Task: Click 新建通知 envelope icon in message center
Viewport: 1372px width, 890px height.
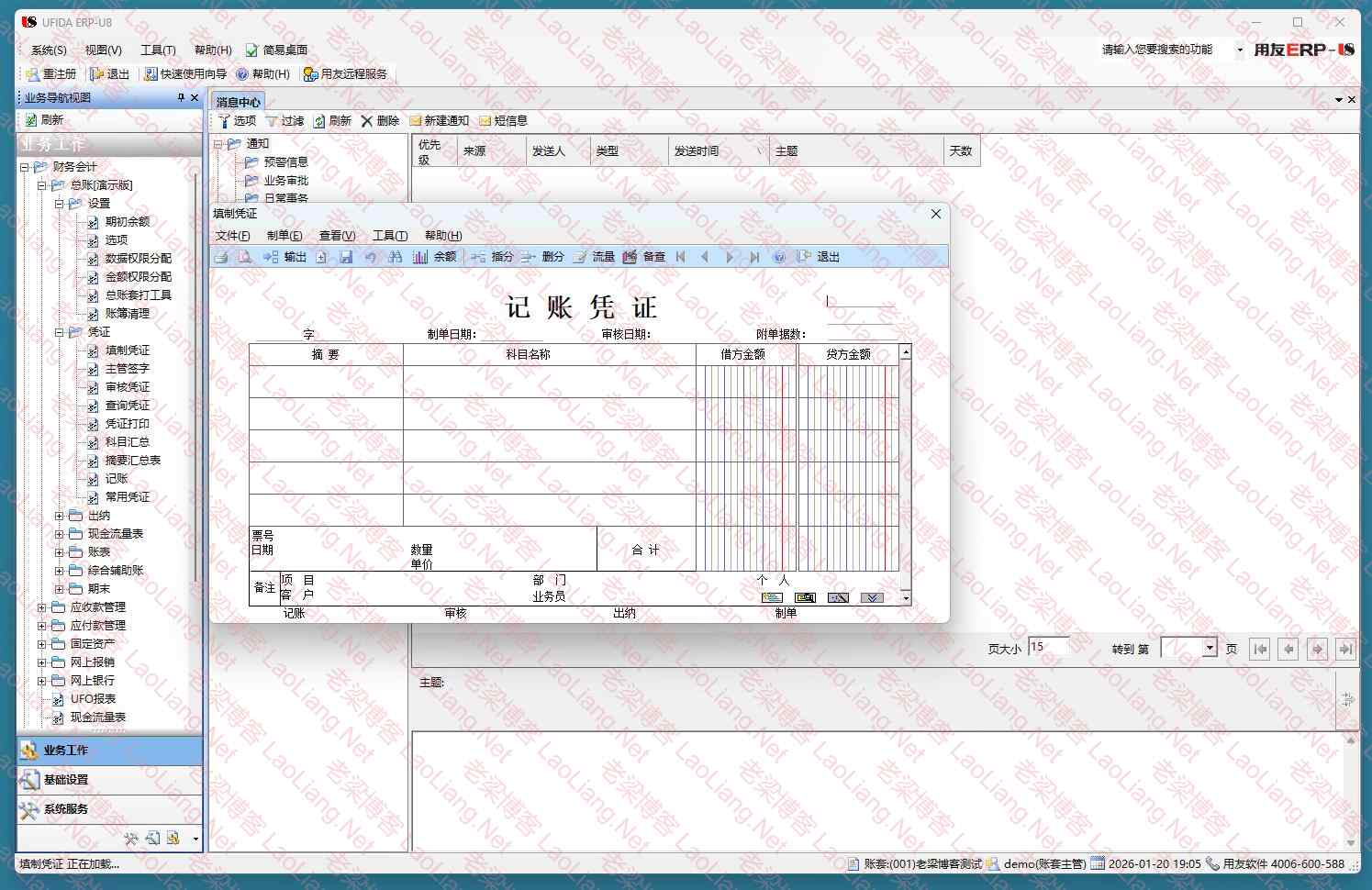Action: [x=439, y=120]
